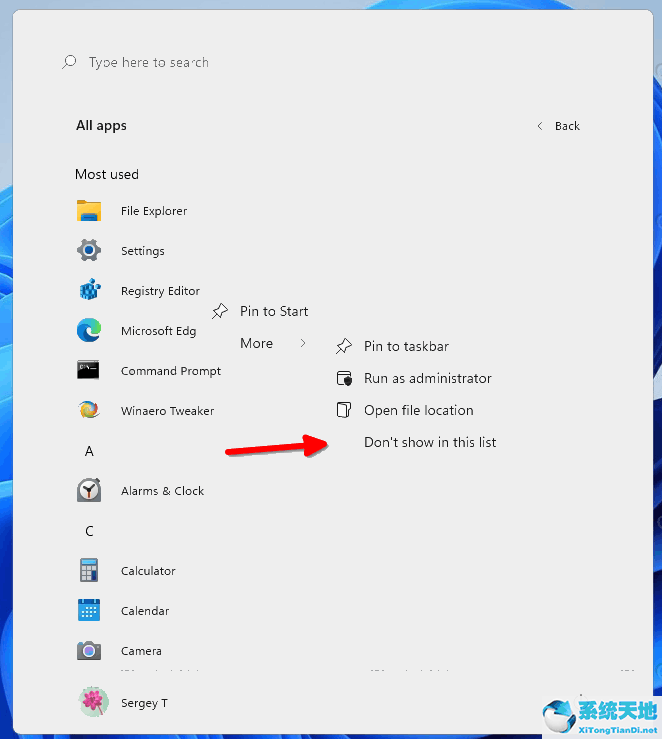The image size is (662, 739).
Task: Click the Registry Editor label
Action: tap(160, 291)
